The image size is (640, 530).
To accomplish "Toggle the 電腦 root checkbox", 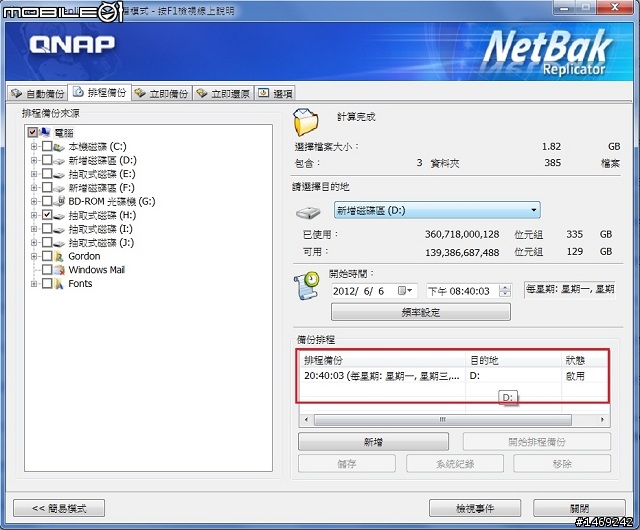I will 33,132.
